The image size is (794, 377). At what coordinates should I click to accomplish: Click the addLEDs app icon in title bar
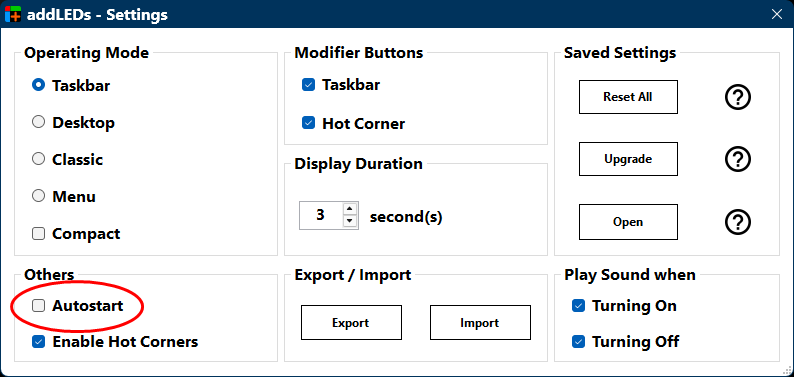(x=13, y=14)
